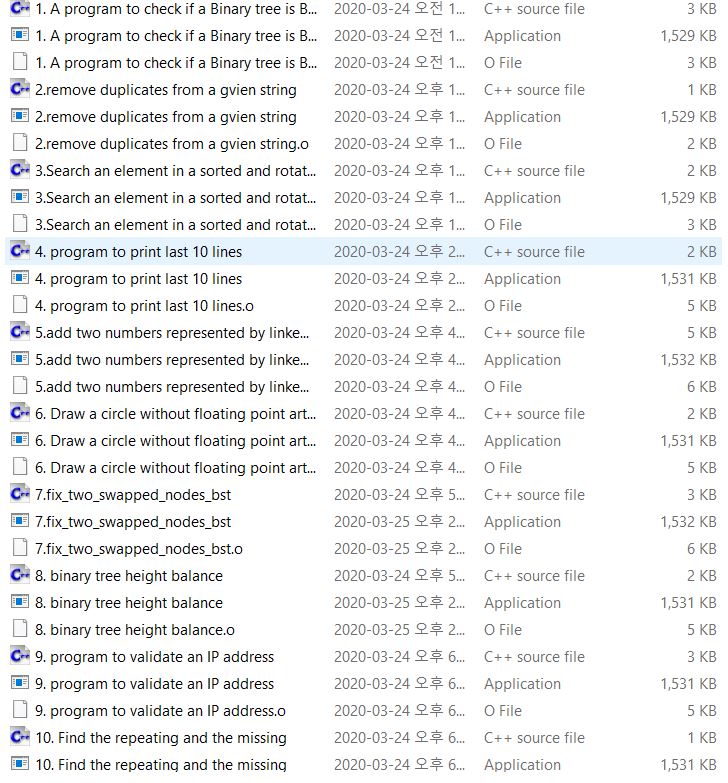
Task: Click Application icon for '6. Draw a circle' executable
Action: [20, 439]
